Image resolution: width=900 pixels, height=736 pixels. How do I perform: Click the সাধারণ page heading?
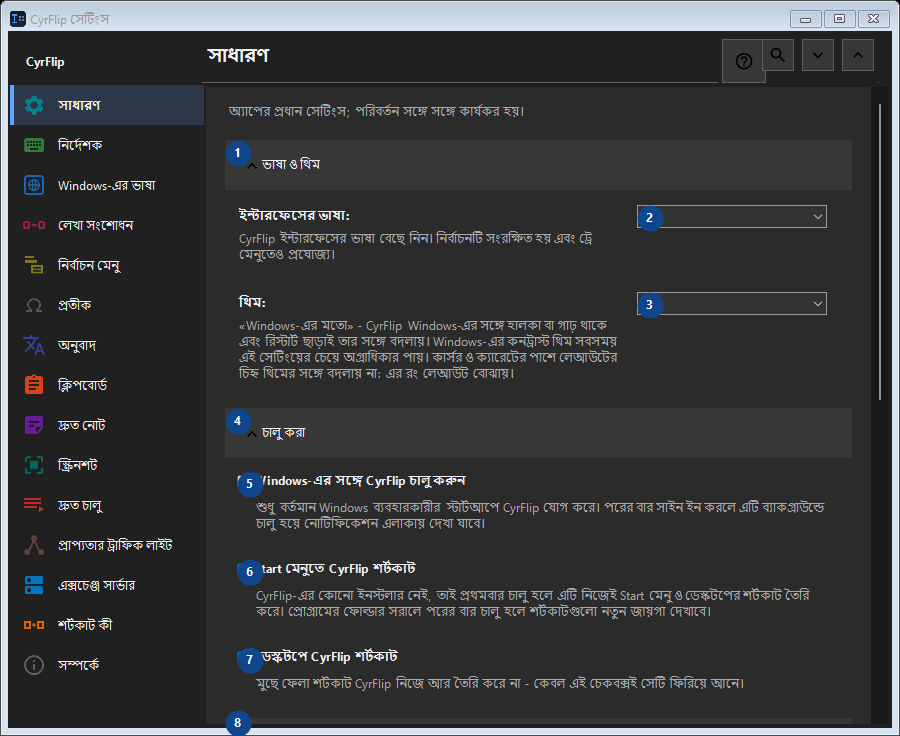(x=238, y=56)
